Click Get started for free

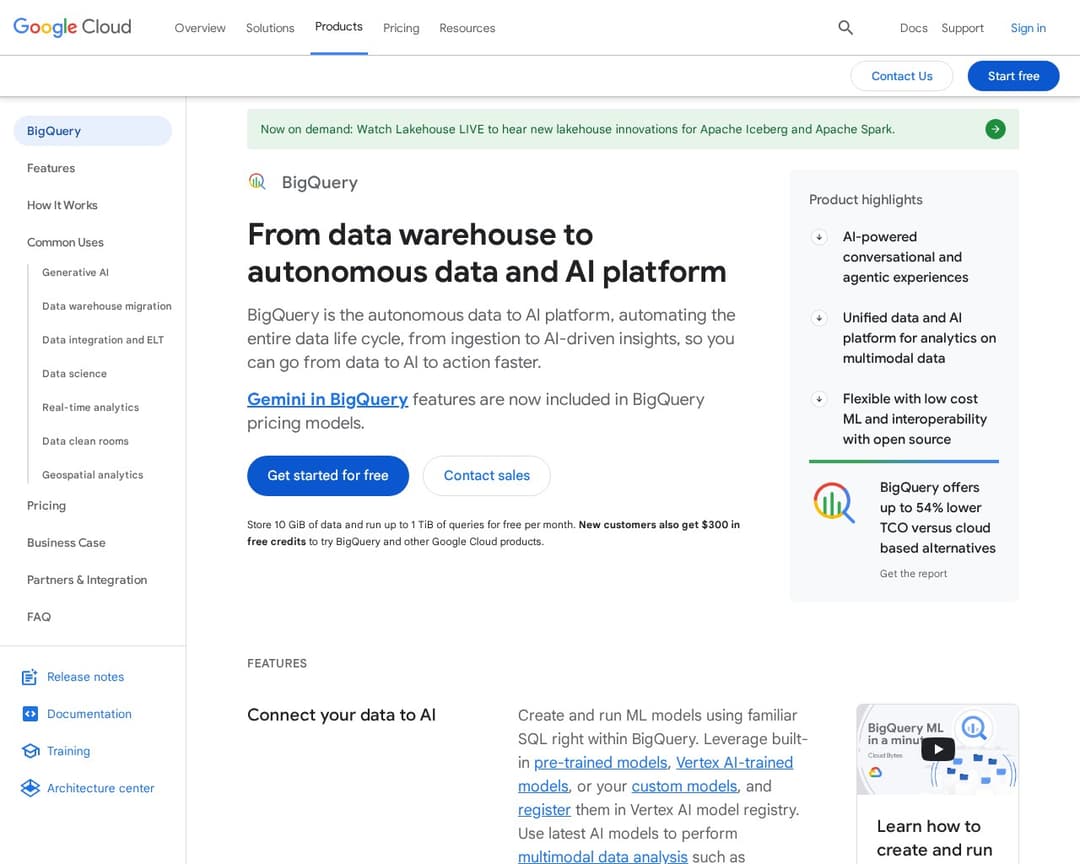(328, 475)
